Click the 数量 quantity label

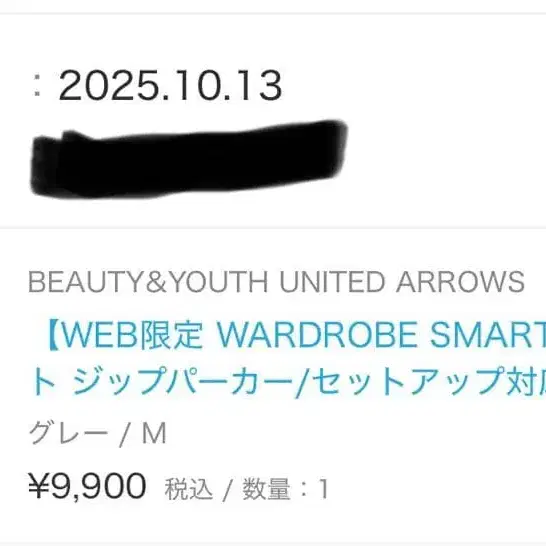266,489
